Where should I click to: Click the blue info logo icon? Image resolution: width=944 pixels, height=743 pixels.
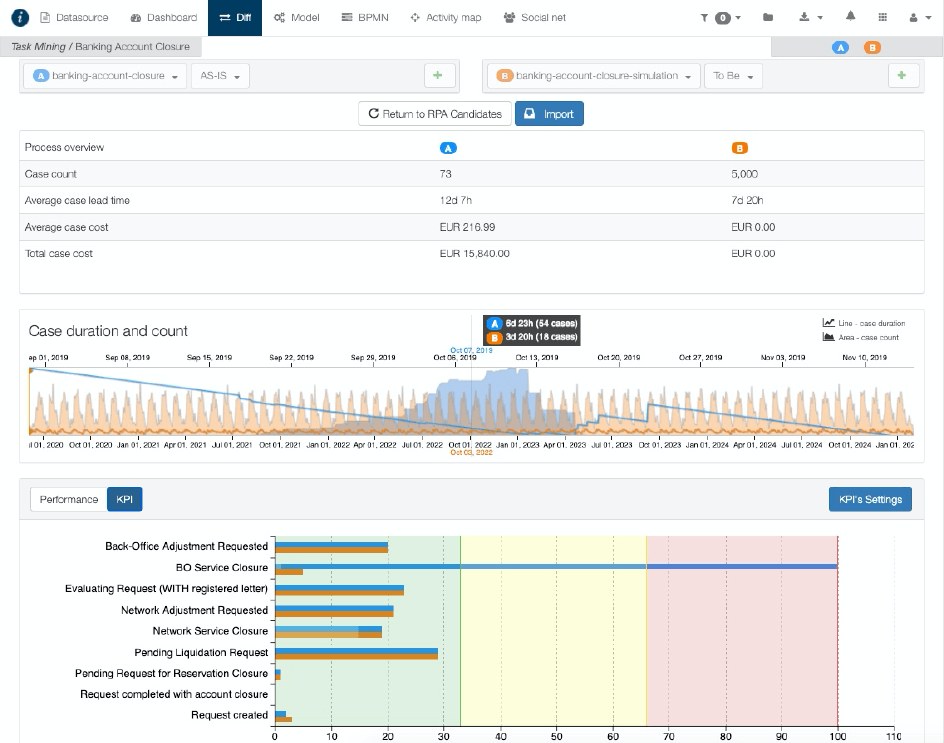tap(20, 17)
